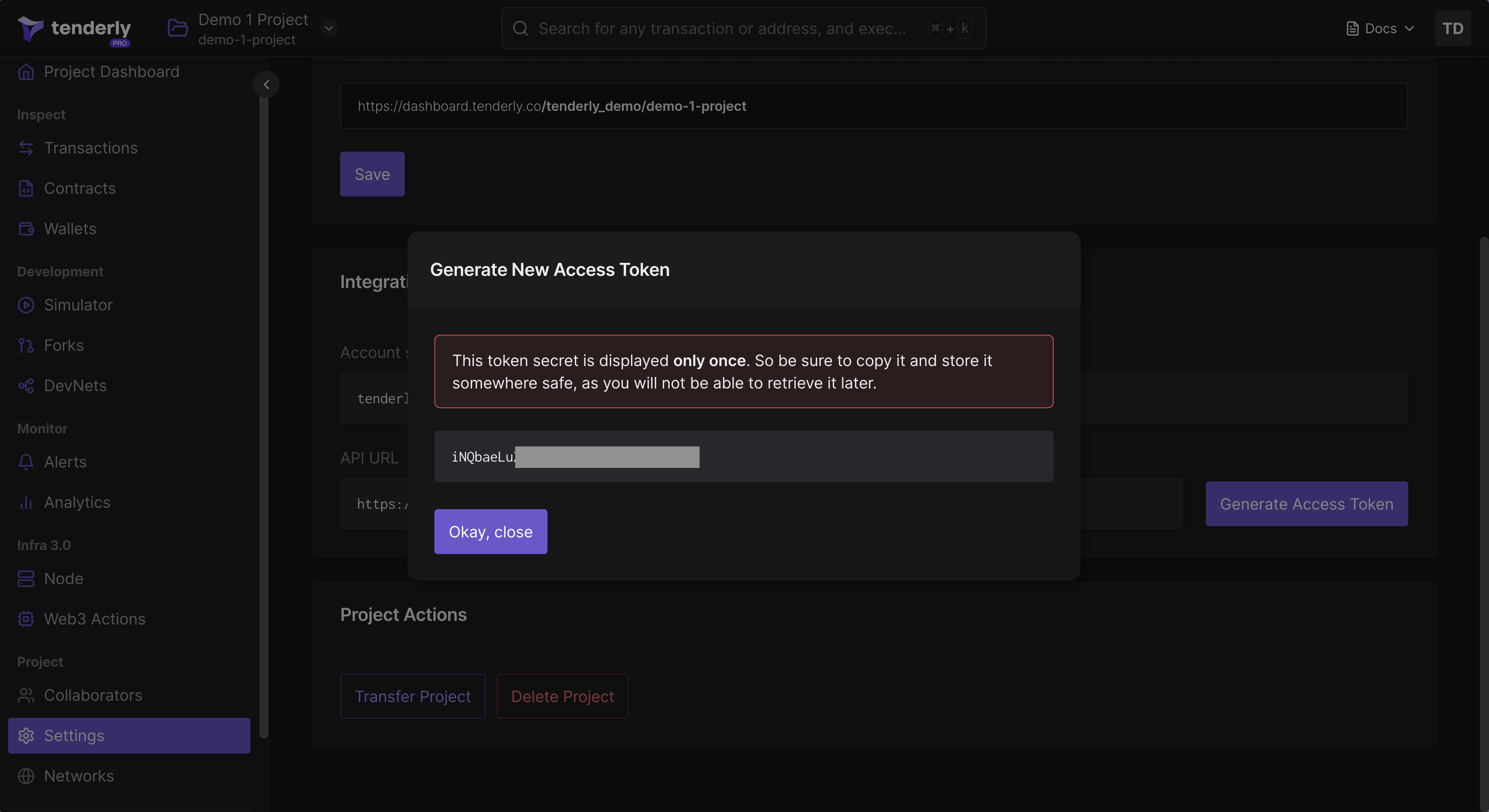Click Delete Project button
The image size is (1489, 812).
click(x=562, y=696)
